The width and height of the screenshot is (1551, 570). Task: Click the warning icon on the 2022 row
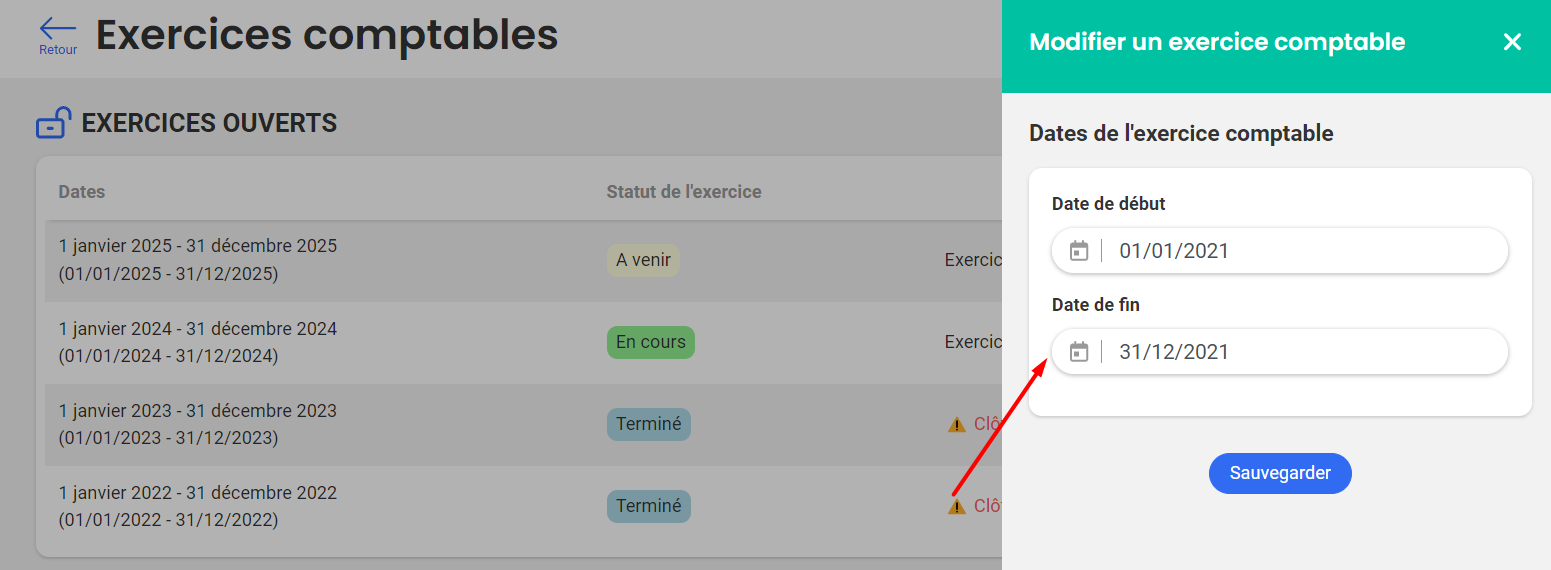point(957,506)
